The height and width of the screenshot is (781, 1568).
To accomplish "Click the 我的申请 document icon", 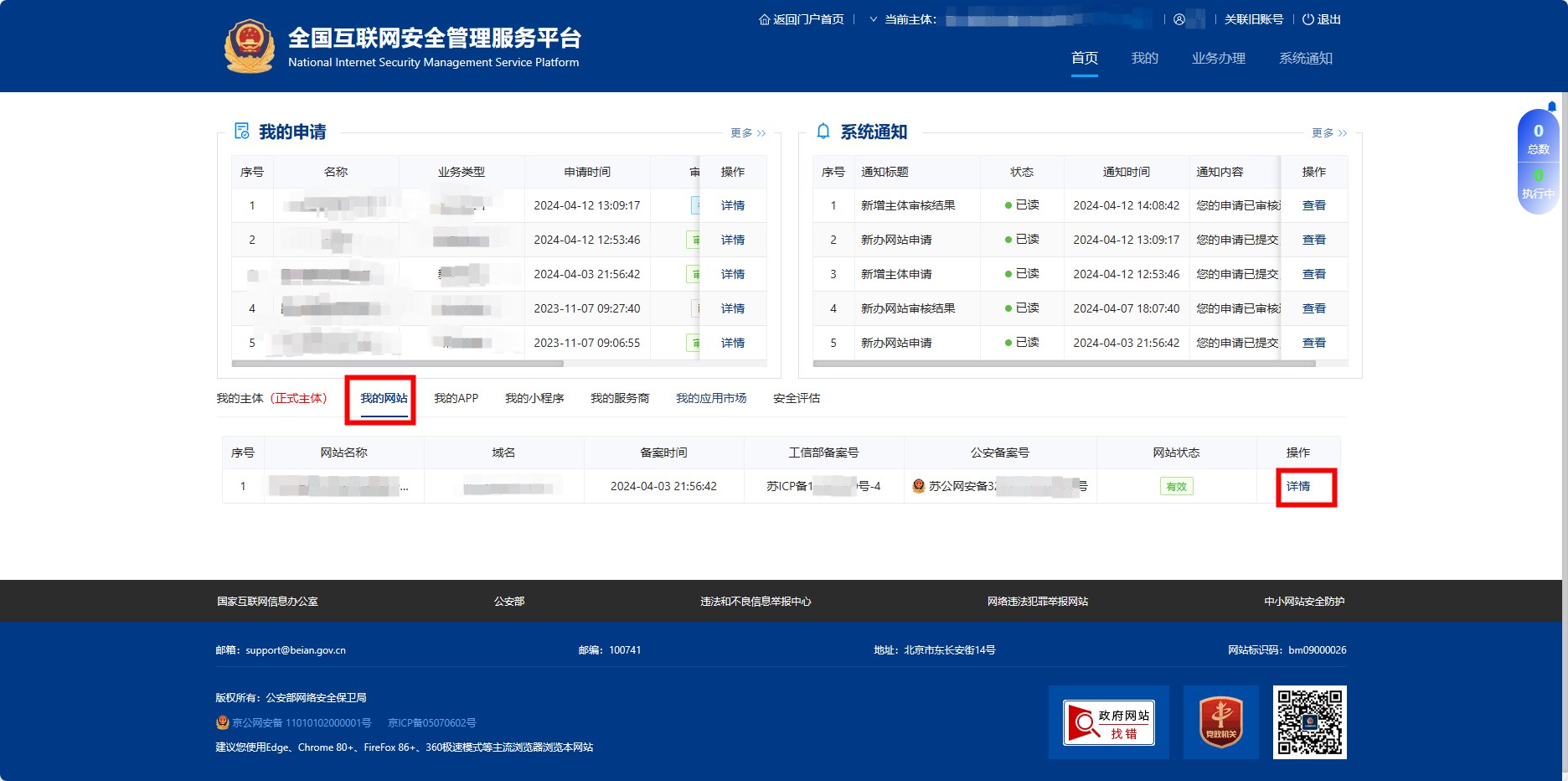I will point(242,131).
